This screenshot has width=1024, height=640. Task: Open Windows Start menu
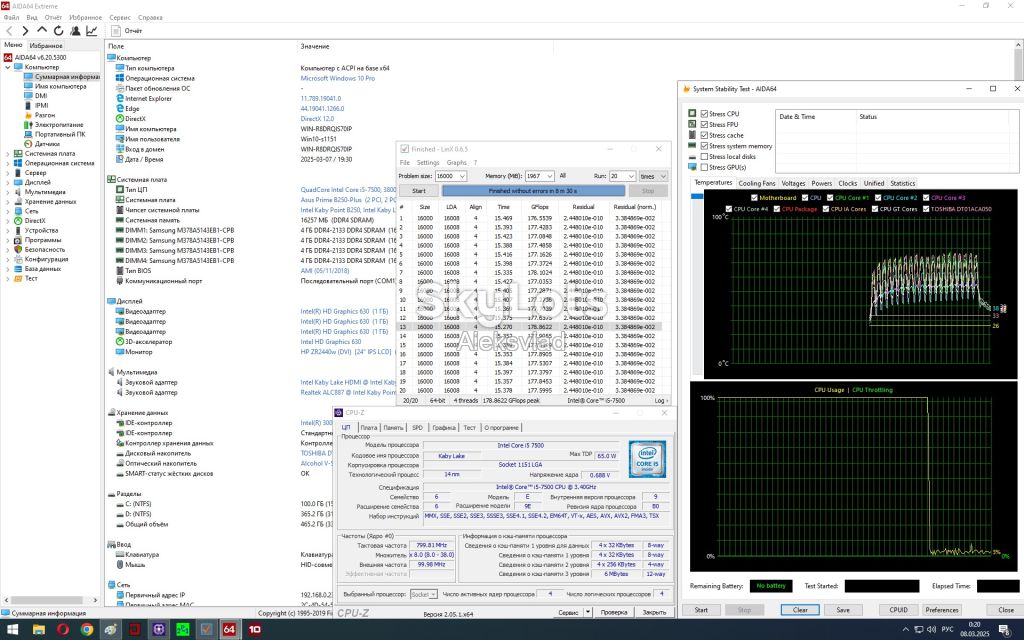(x=14, y=630)
